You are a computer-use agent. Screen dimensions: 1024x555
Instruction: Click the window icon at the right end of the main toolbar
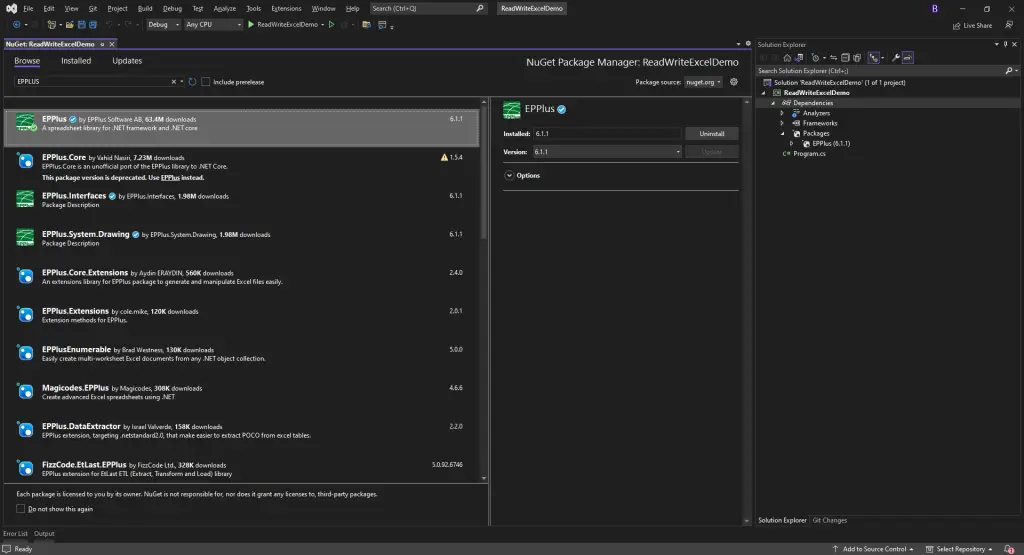click(383, 25)
